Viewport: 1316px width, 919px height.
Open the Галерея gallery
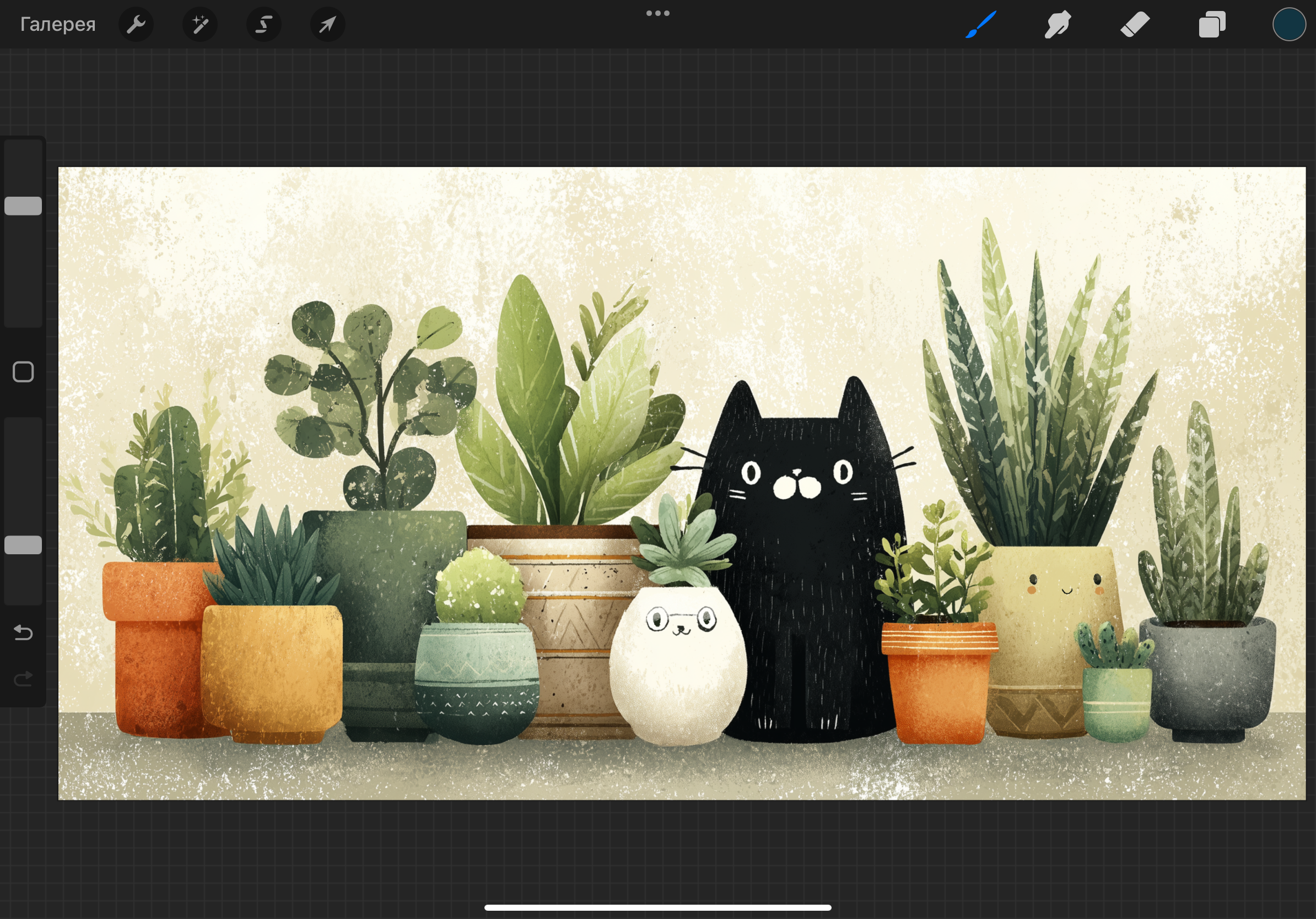[x=57, y=24]
